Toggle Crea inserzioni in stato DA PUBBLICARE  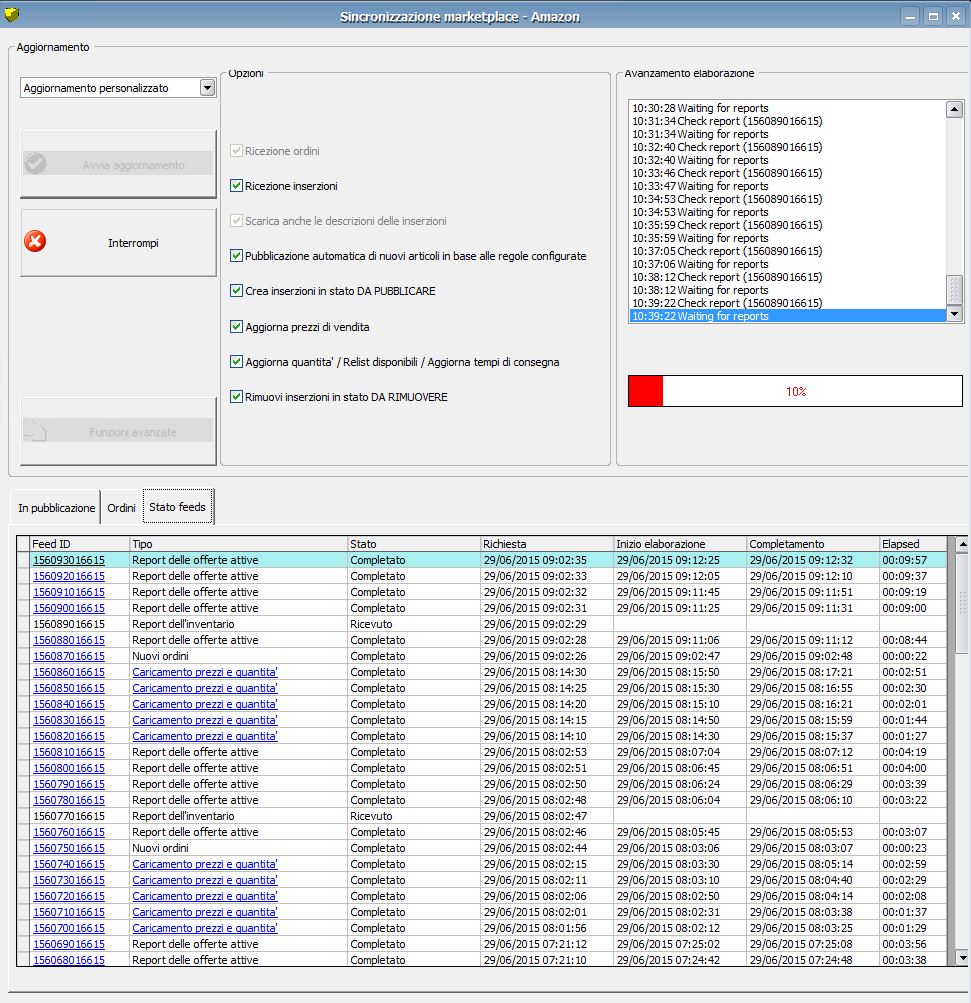[237, 291]
